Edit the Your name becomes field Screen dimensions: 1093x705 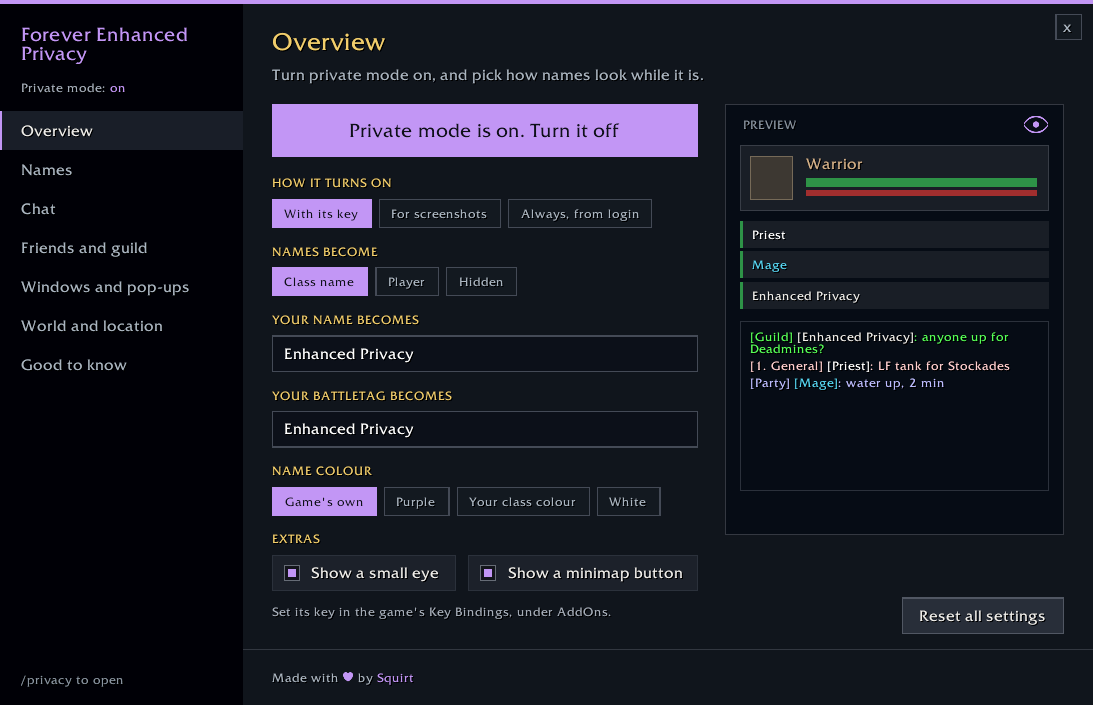pyautogui.click(x=484, y=354)
